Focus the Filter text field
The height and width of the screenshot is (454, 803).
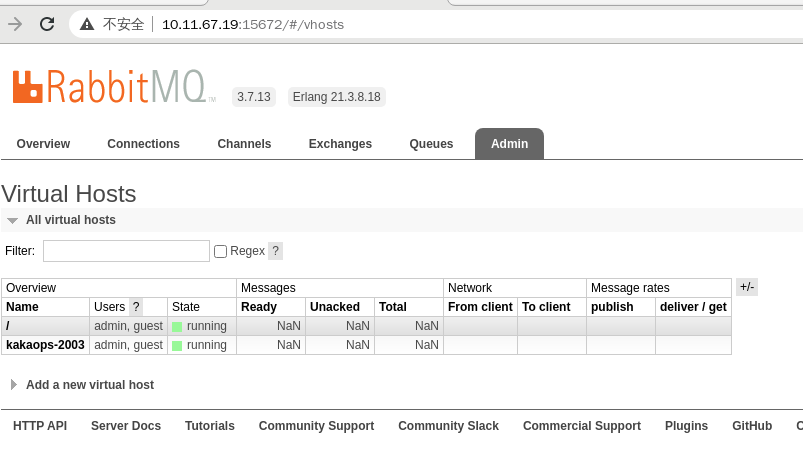(x=126, y=251)
